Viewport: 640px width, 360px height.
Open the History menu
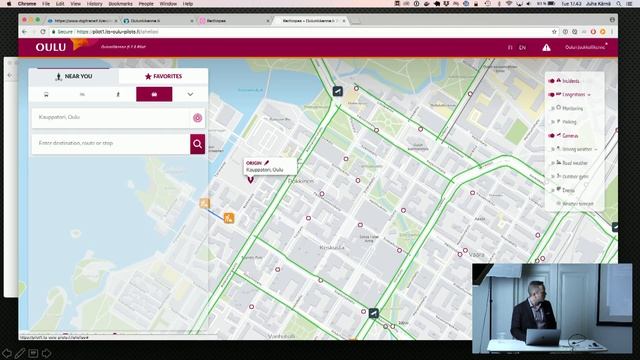(x=94, y=4)
